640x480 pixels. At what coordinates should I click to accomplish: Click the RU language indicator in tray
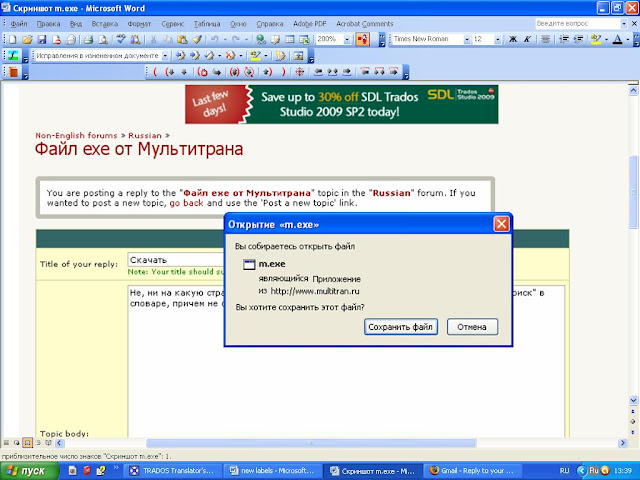[x=564, y=471]
